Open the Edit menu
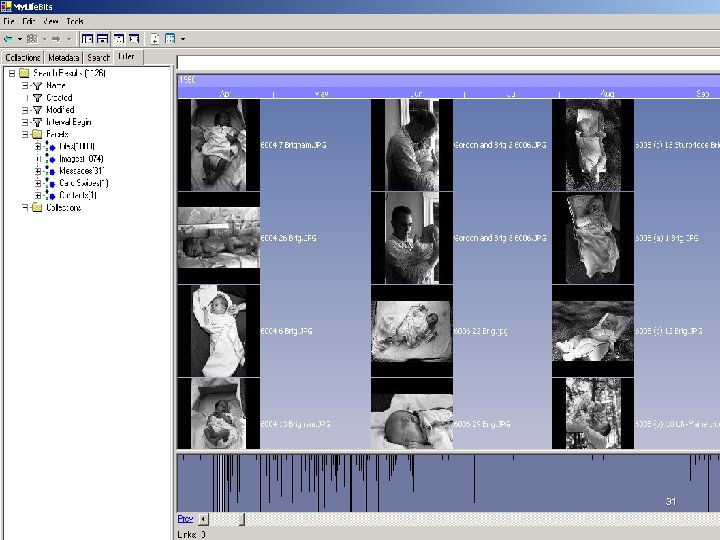The width and height of the screenshot is (720, 540). pos(28,22)
